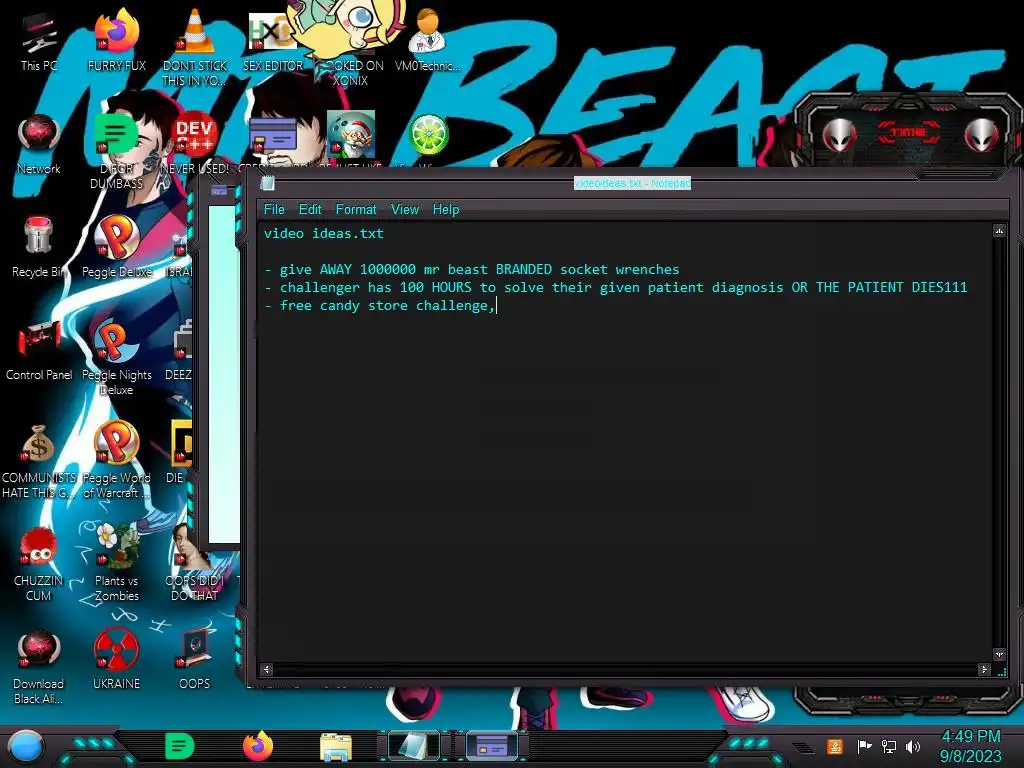Click the scroll down arrow in Notepad
This screenshot has width=1024, height=768.
[x=999, y=654]
